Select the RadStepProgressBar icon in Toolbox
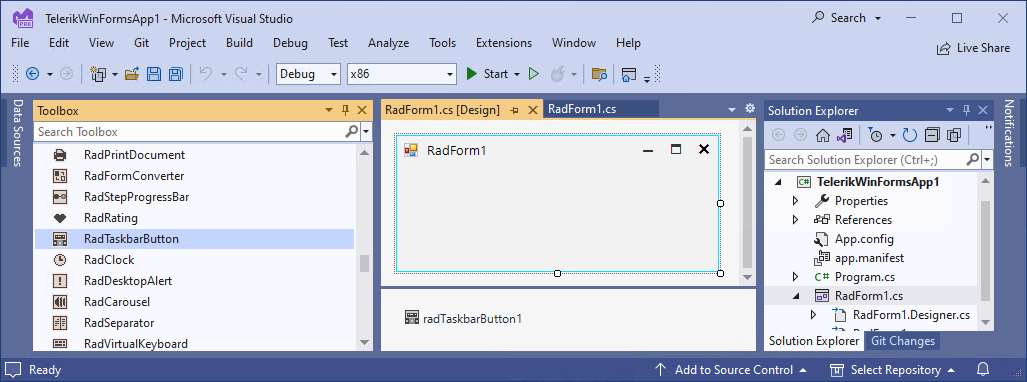Image resolution: width=1027 pixels, height=382 pixels. pyautogui.click(x=60, y=197)
